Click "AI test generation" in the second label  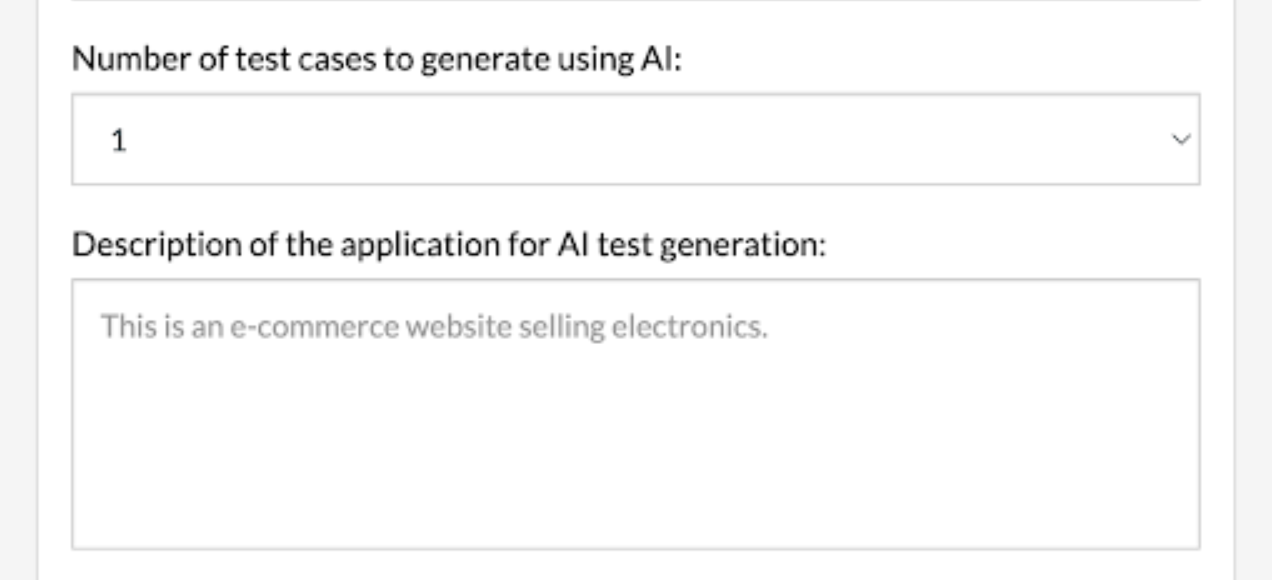click(690, 245)
